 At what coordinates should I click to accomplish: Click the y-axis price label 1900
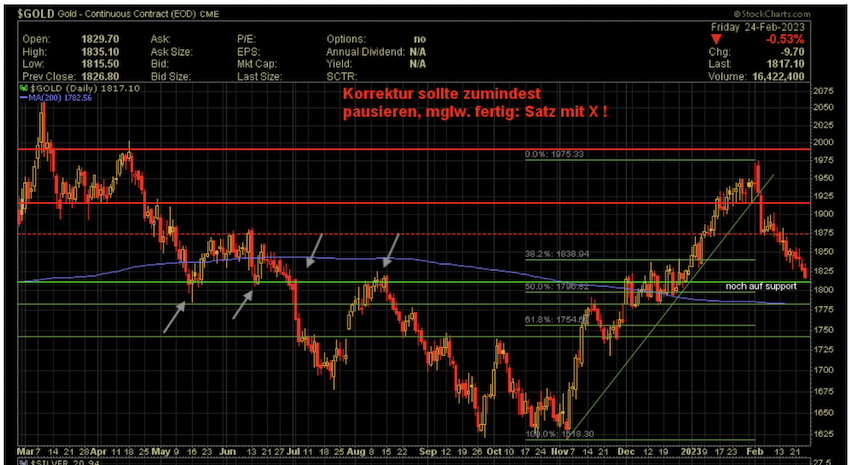pyautogui.click(x=823, y=215)
